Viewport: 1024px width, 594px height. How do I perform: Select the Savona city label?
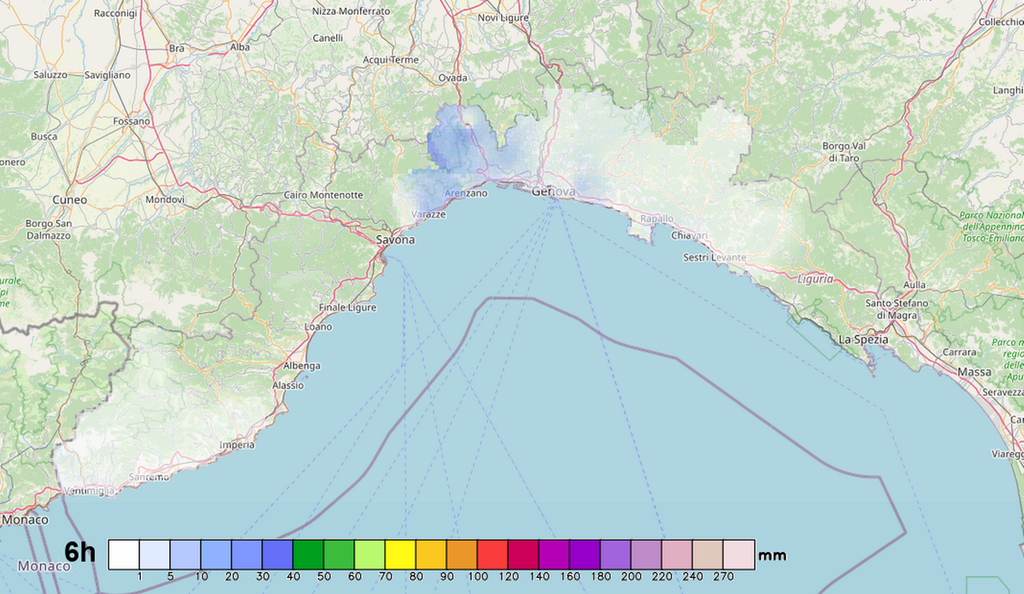click(395, 240)
